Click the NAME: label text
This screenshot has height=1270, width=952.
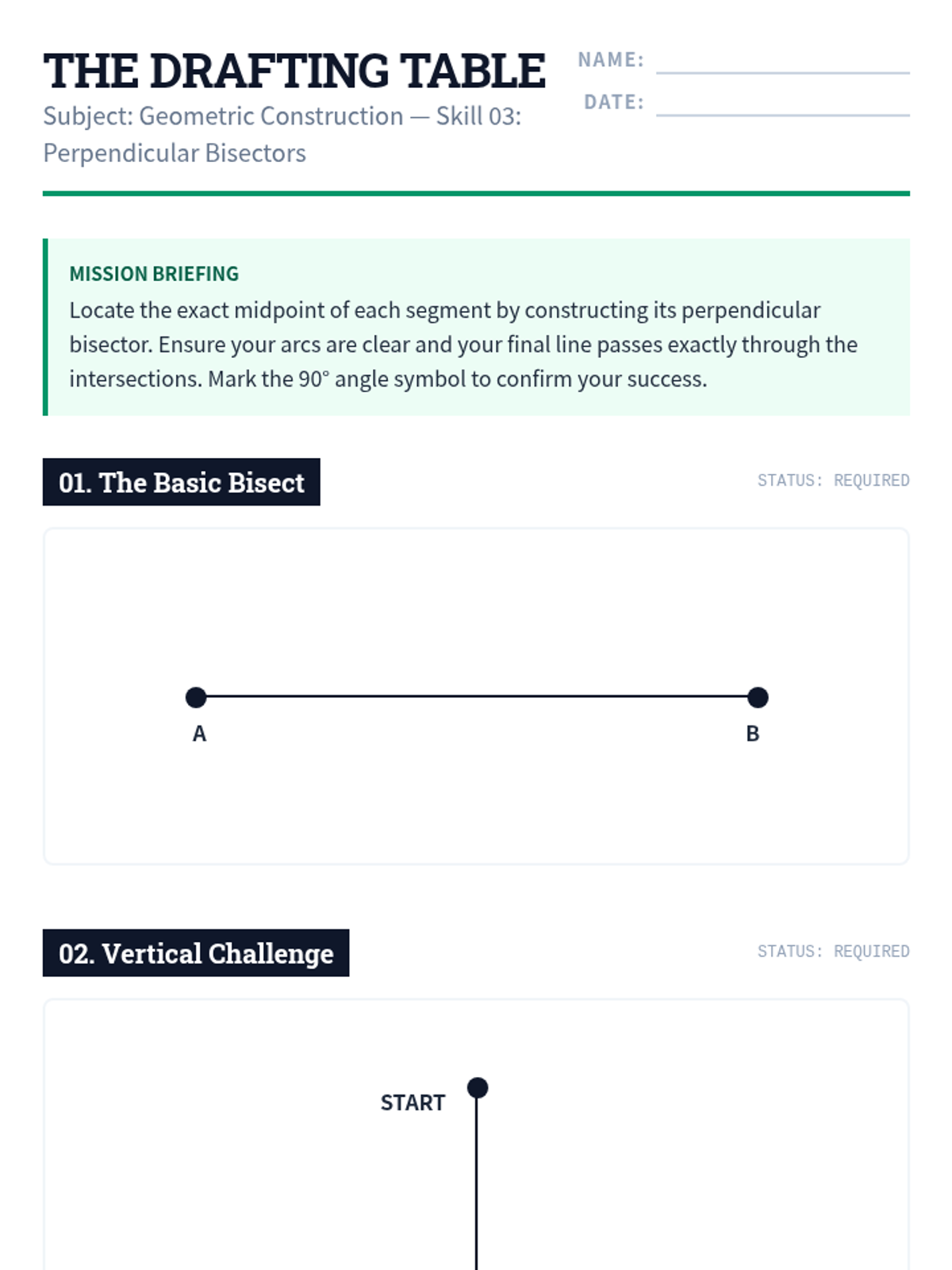click(611, 60)
